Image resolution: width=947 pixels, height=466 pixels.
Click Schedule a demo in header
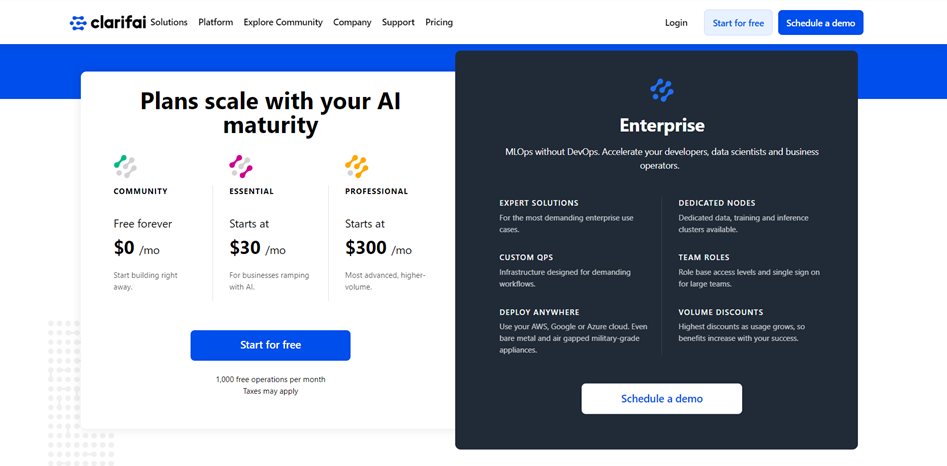pos(821,23)
